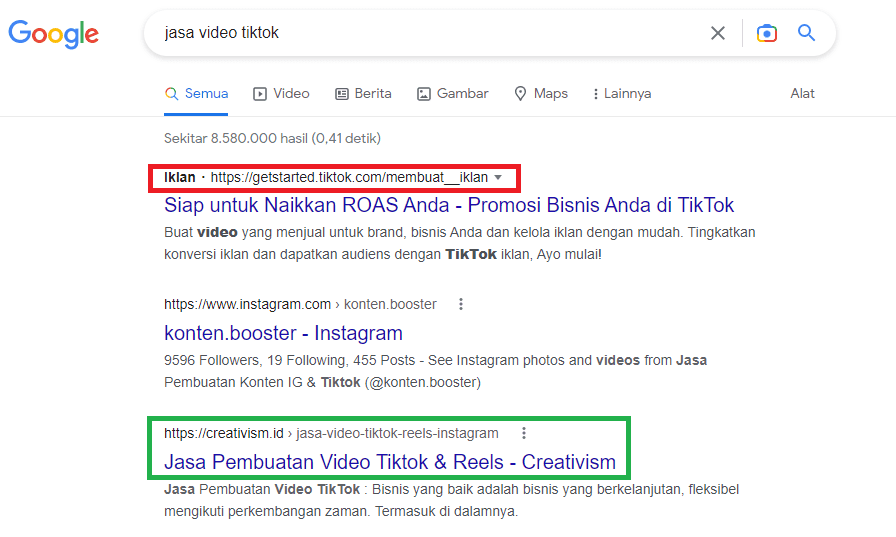Select the Semua tab
896x537 pixels.
pos(196,94)
